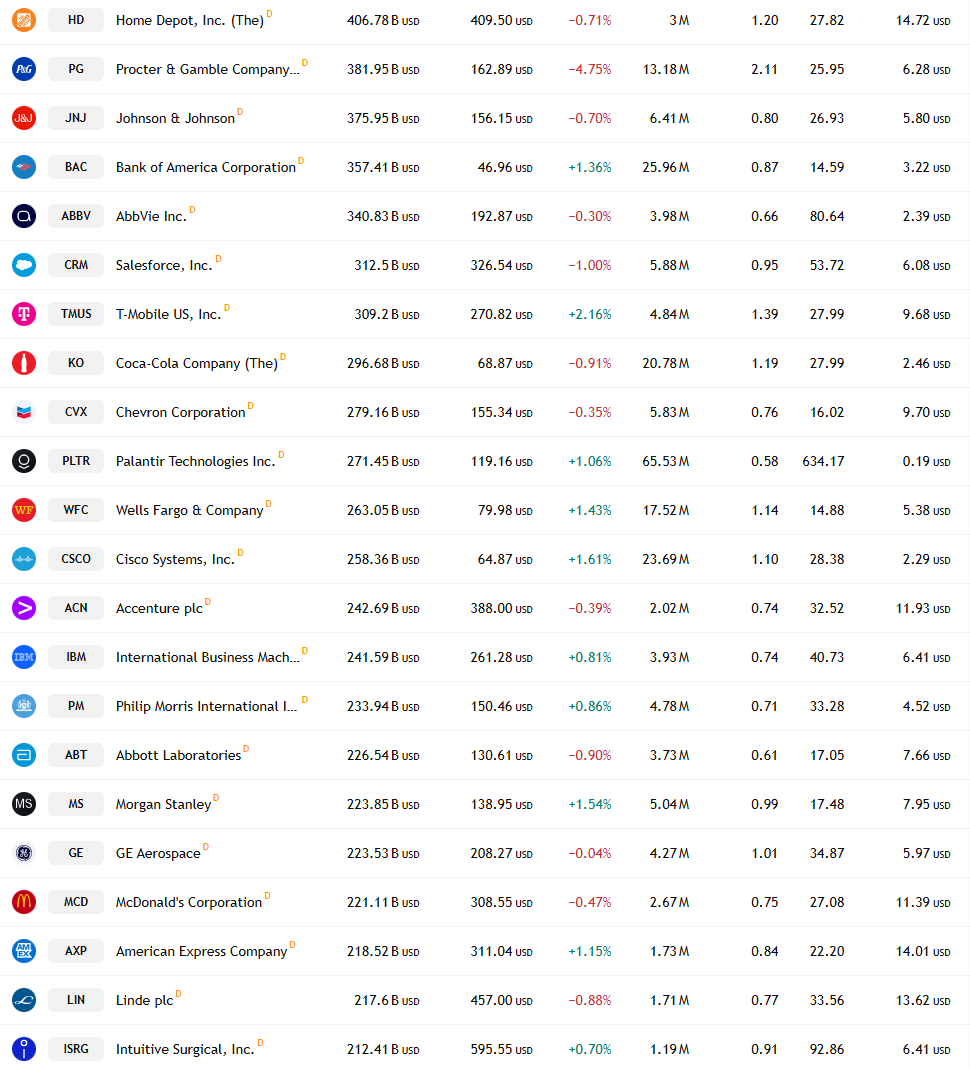
Task: Click Home Depot market cap 406.78 B
Action: [383, 20]
